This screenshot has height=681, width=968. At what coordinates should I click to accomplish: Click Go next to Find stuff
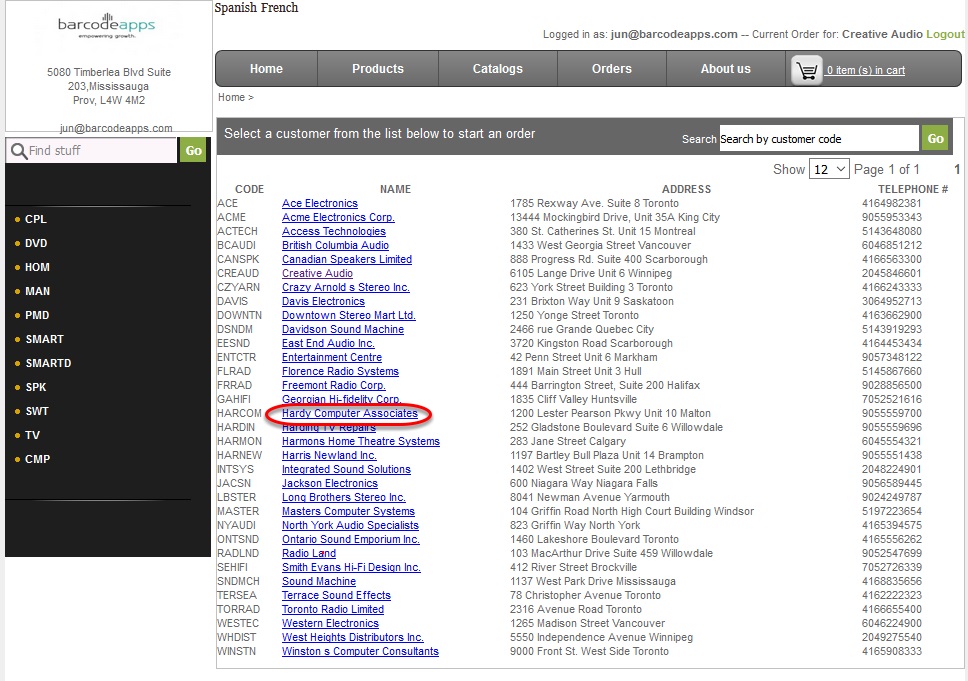click(x=193, y=150)
